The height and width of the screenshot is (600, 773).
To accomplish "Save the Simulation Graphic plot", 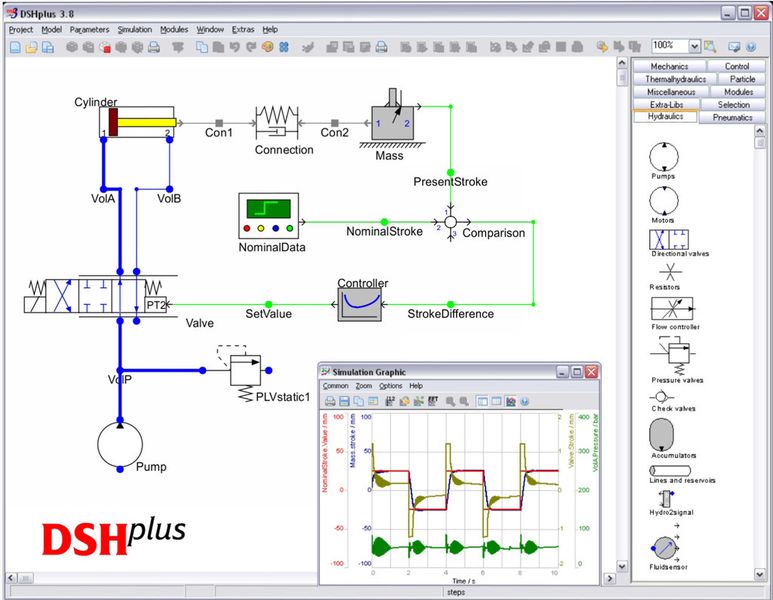I will (x=344, y=401).
